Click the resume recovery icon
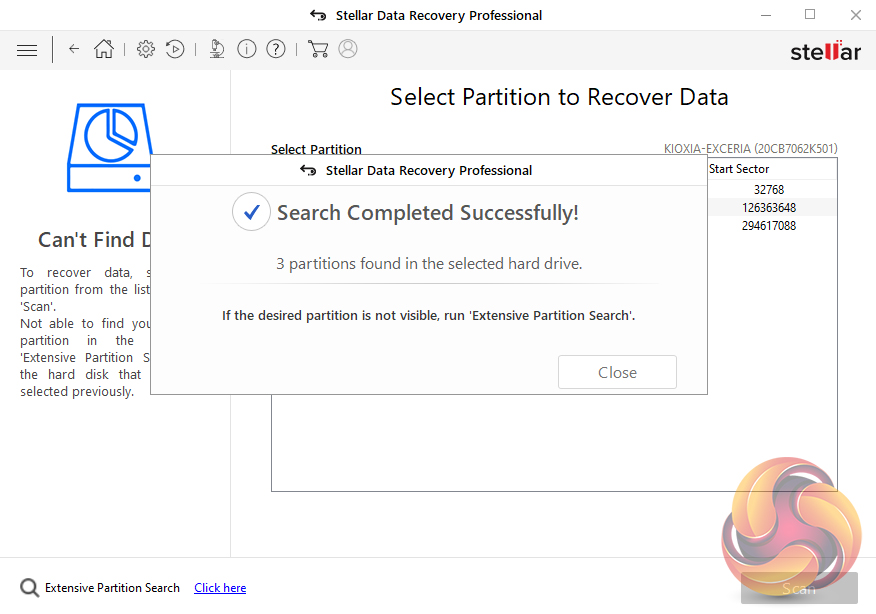The width and height of the screenshot is (876, 614). [175, 49]
